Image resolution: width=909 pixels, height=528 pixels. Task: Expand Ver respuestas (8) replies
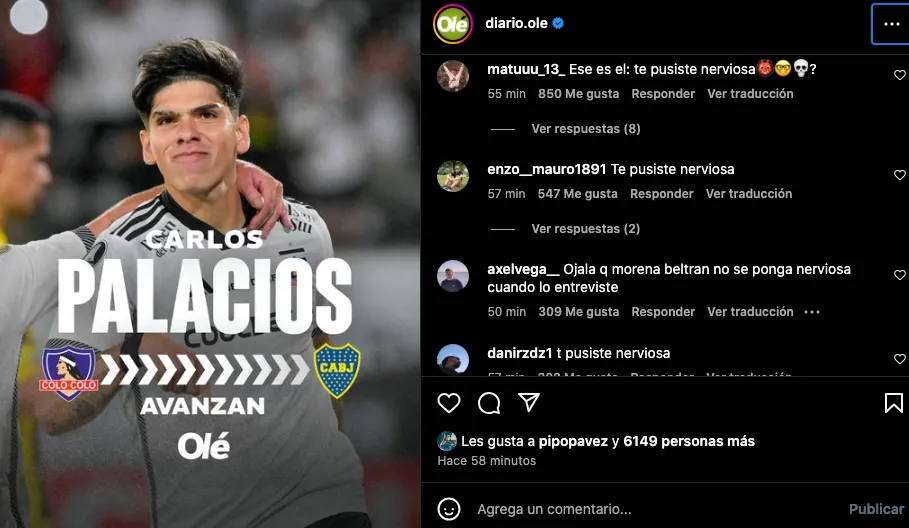586,129
